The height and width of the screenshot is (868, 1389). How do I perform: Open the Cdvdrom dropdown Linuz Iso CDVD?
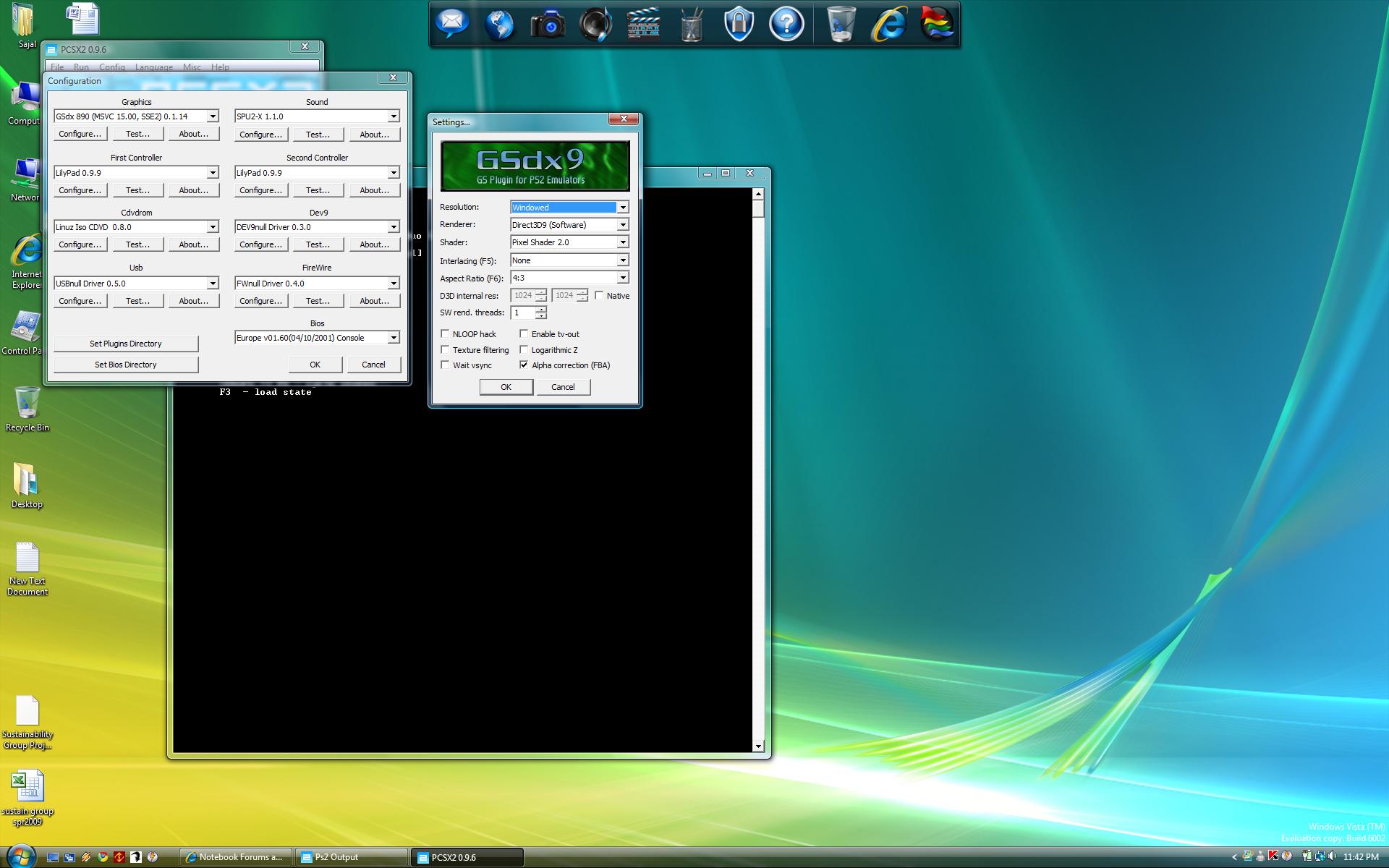136,226
